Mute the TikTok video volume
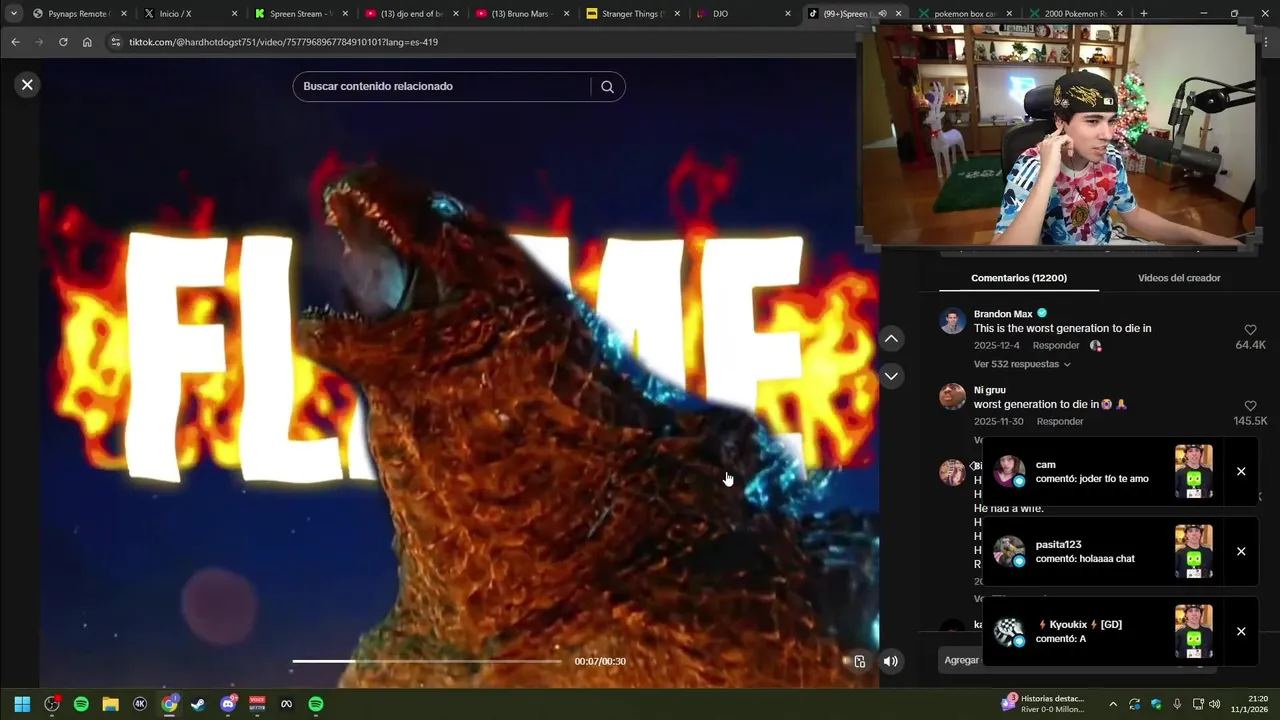 [x=890, y=661]
